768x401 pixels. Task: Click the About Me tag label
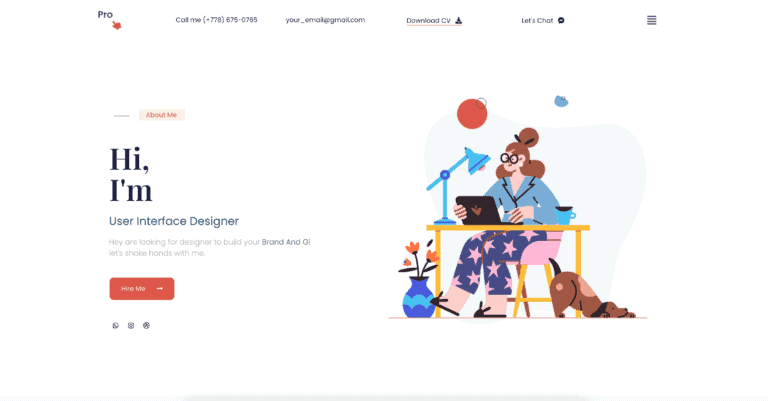162,115
